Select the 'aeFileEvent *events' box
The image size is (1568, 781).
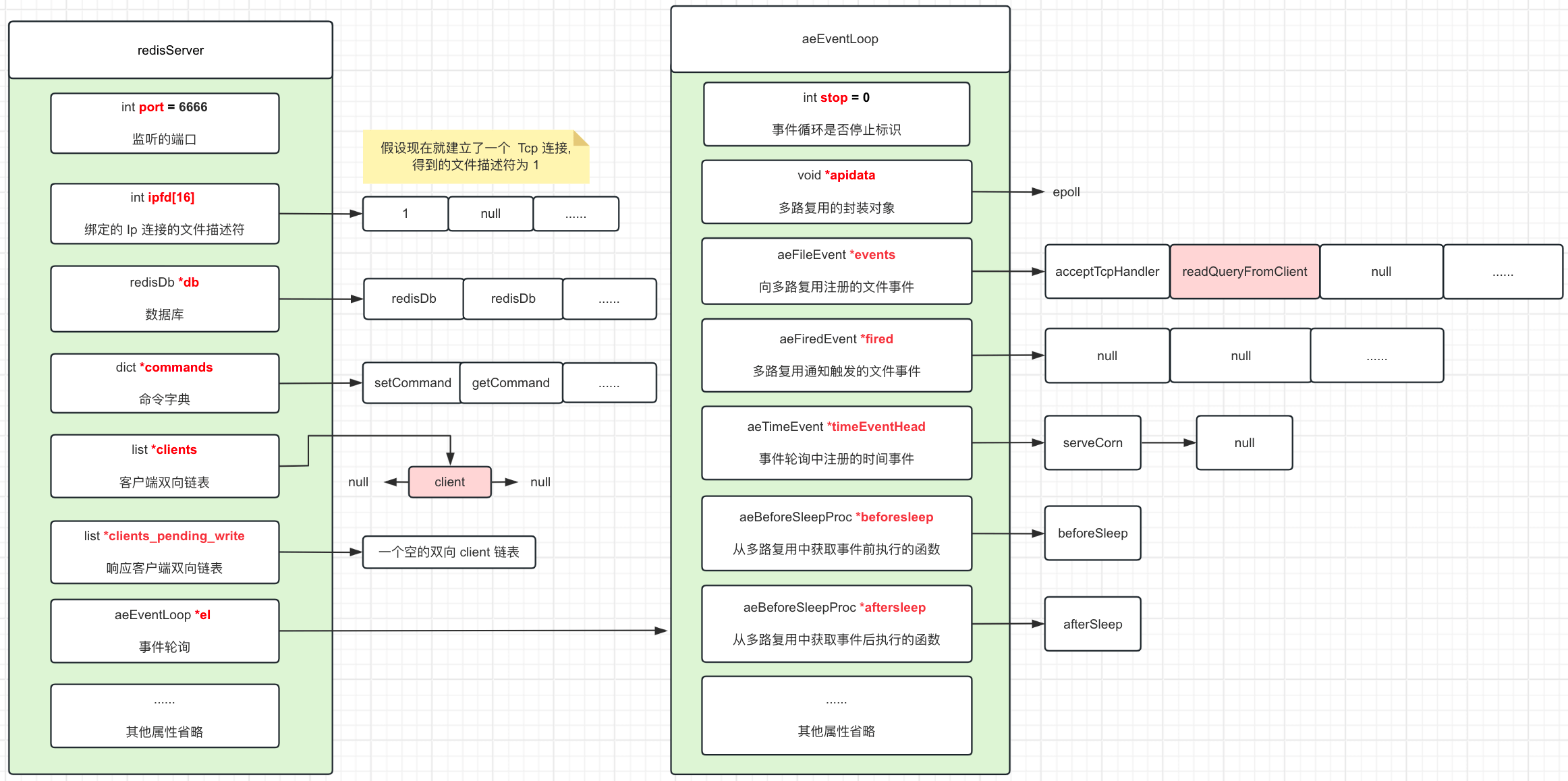837,271
